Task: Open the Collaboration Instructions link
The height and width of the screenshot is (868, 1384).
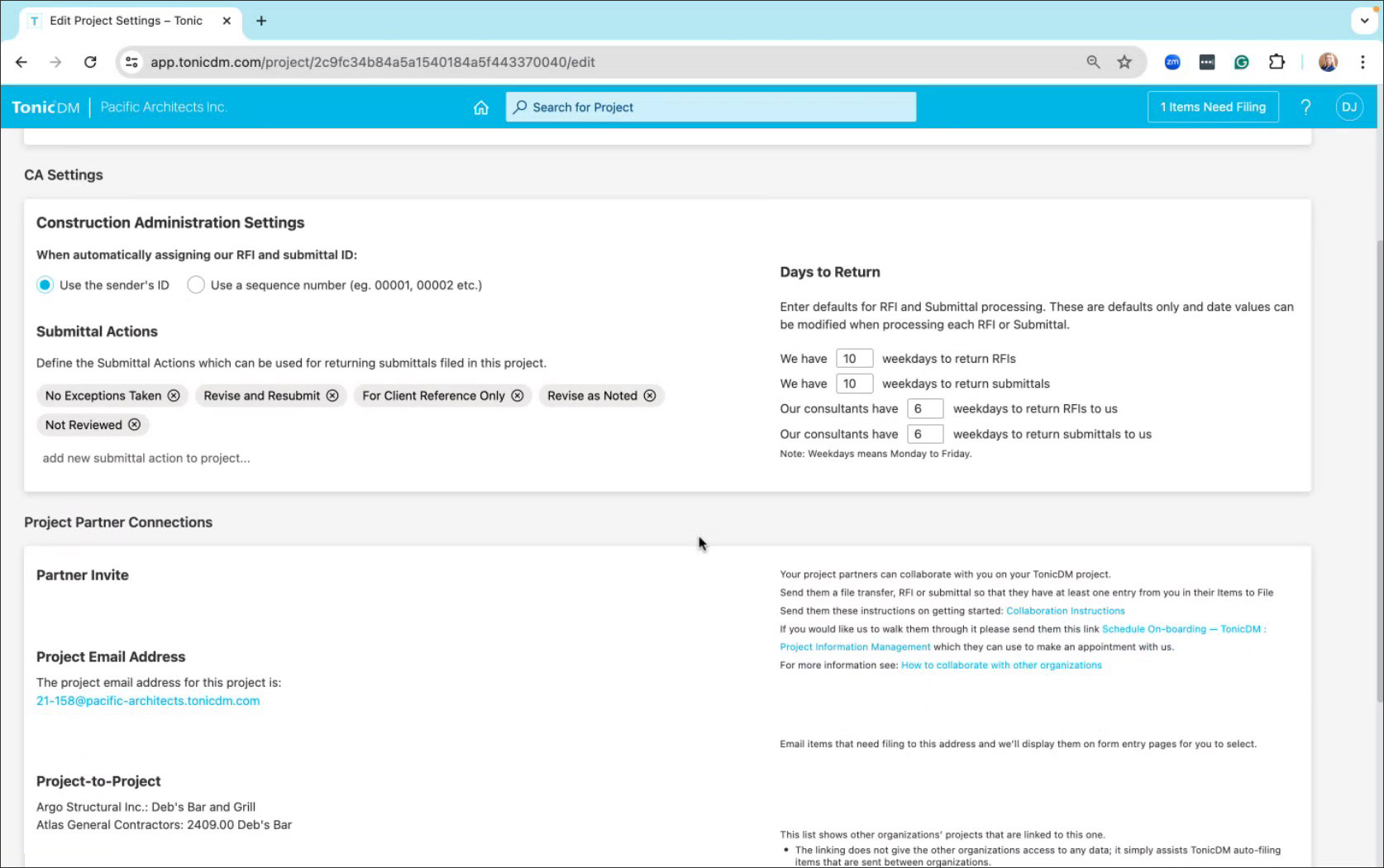Action: (1065, 611)
